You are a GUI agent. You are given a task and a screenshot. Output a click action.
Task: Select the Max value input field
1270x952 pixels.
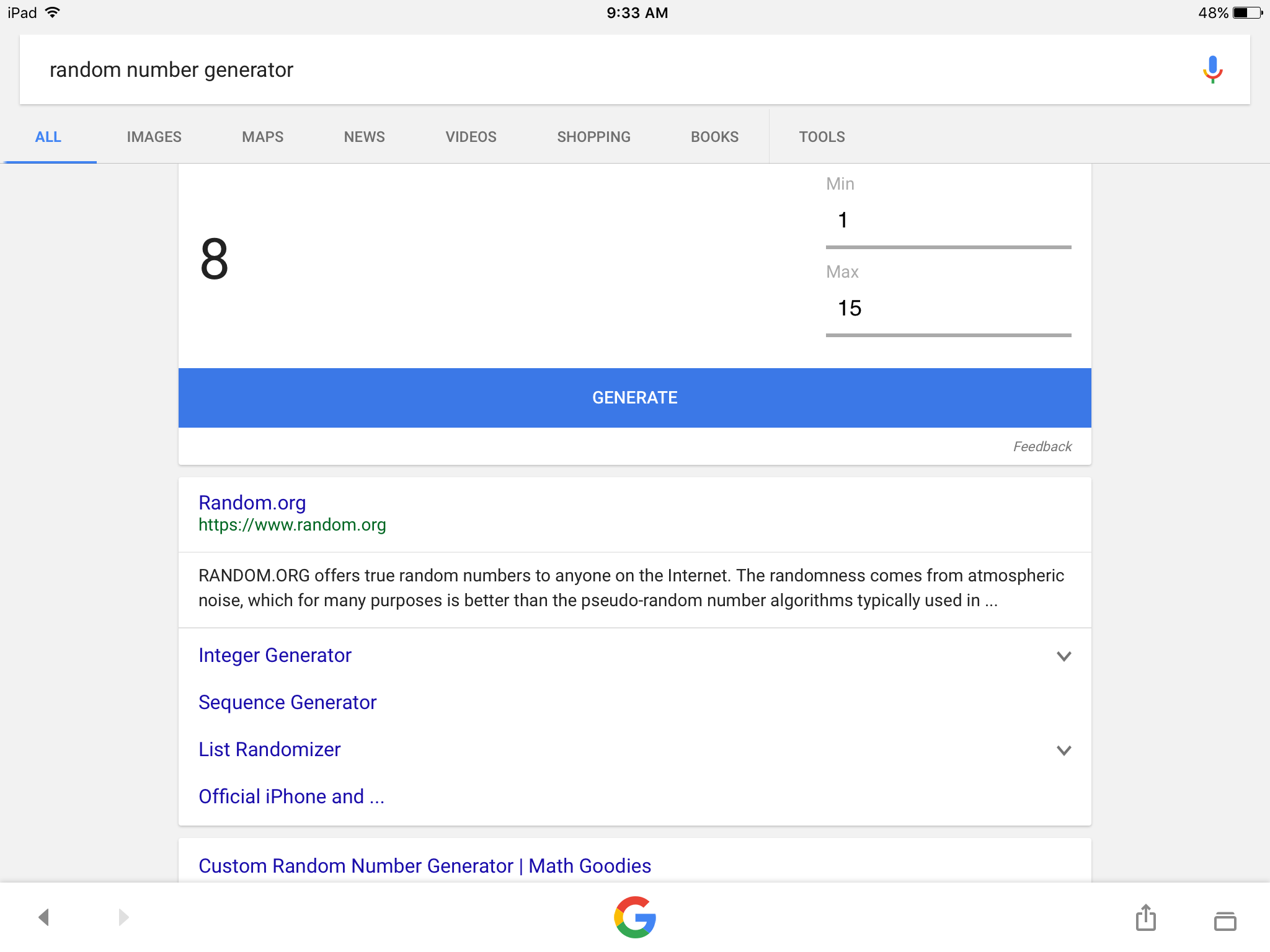949,309
